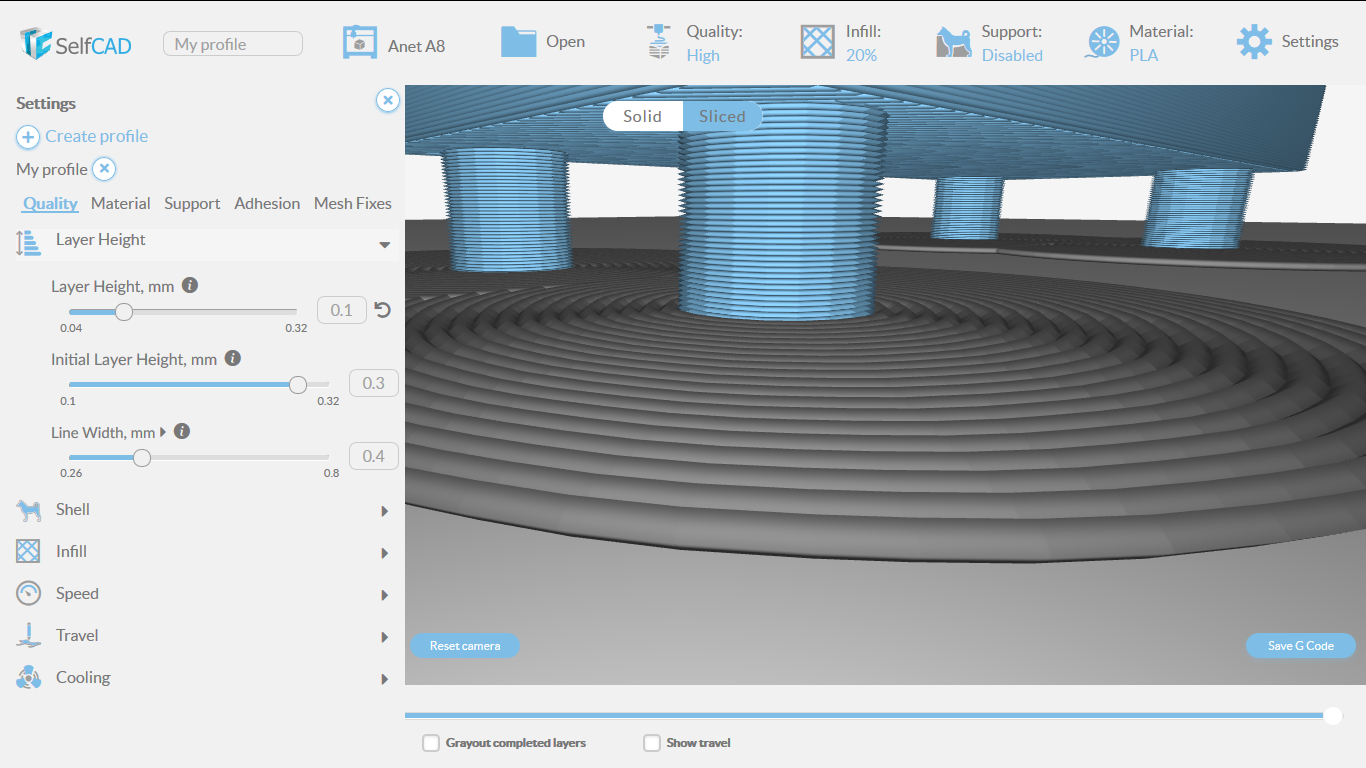Select the Mesh Fixes tab
This screenshot has width=1366, height=768.
click(x=353, y=203)
